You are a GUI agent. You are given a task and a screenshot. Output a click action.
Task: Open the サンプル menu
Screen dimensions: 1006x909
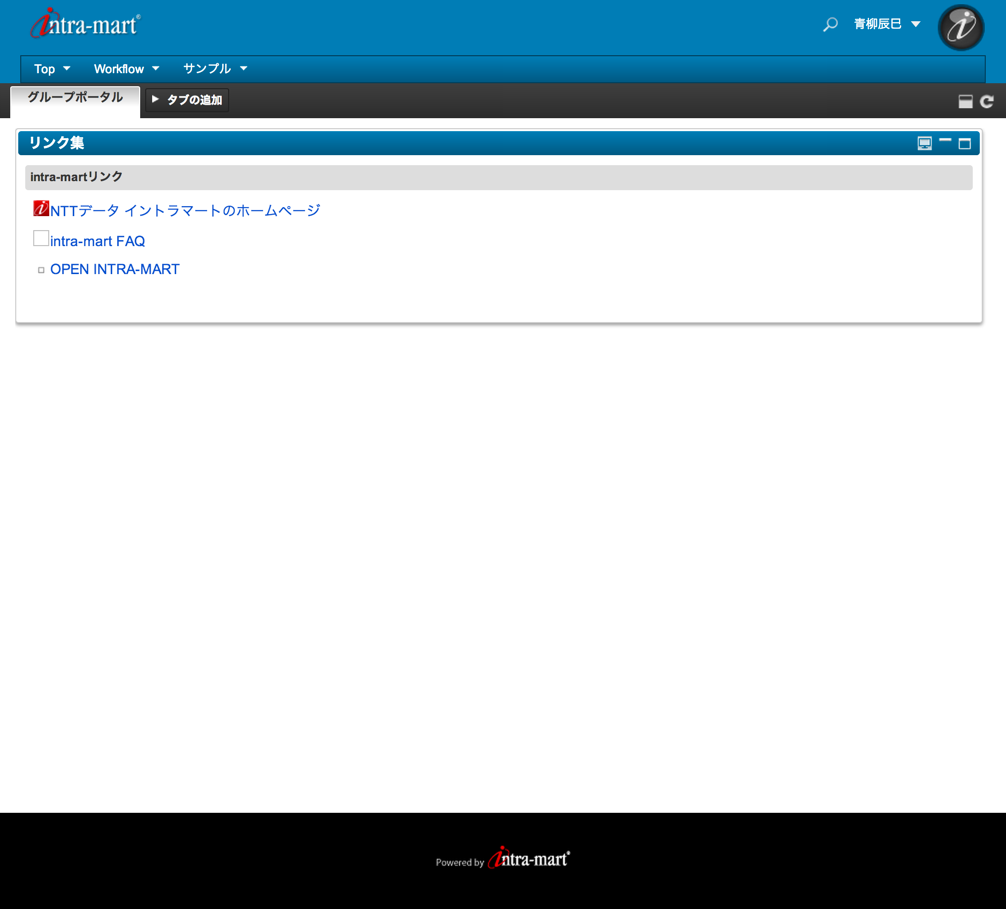[x=215, y=69]
